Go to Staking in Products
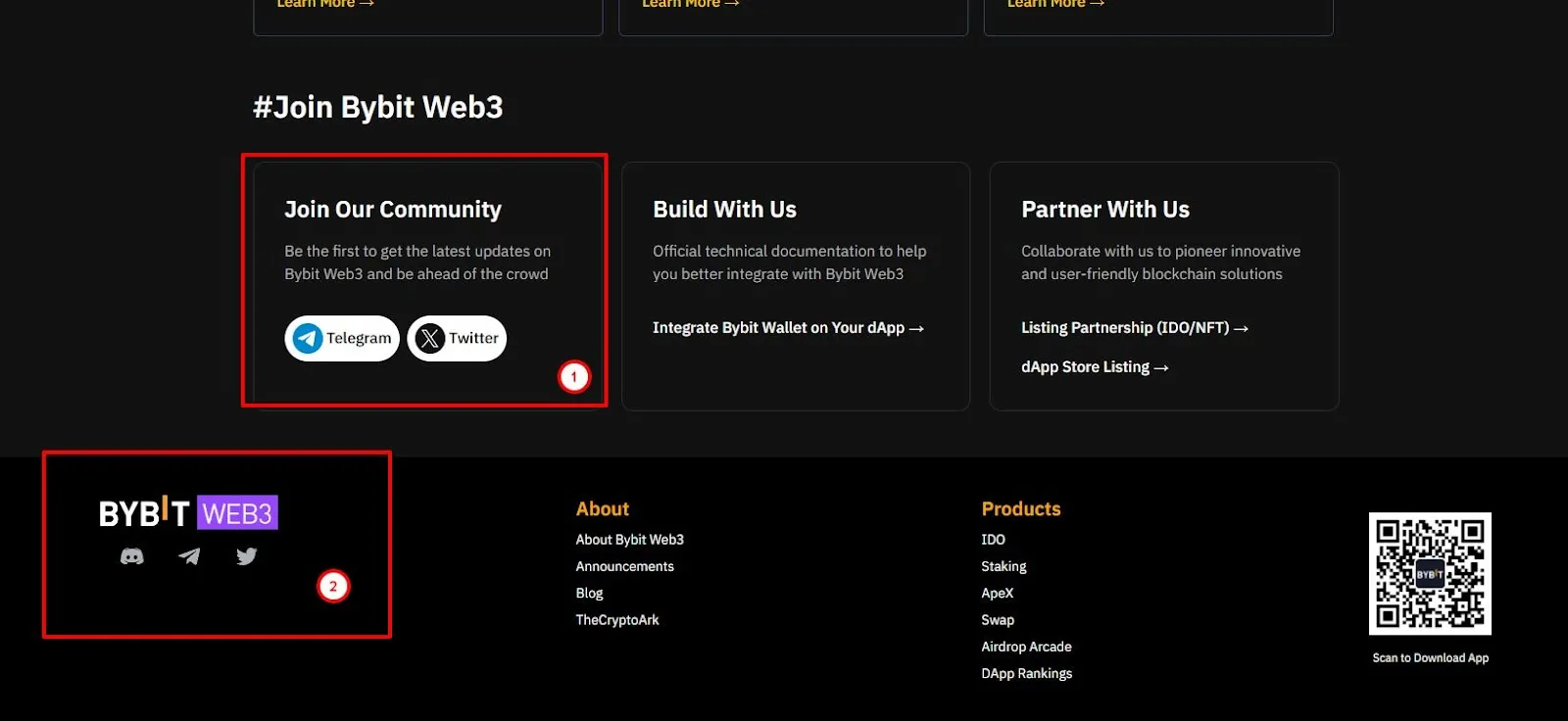Viewport: 1568px width, 721px height. click(1004, 566)
